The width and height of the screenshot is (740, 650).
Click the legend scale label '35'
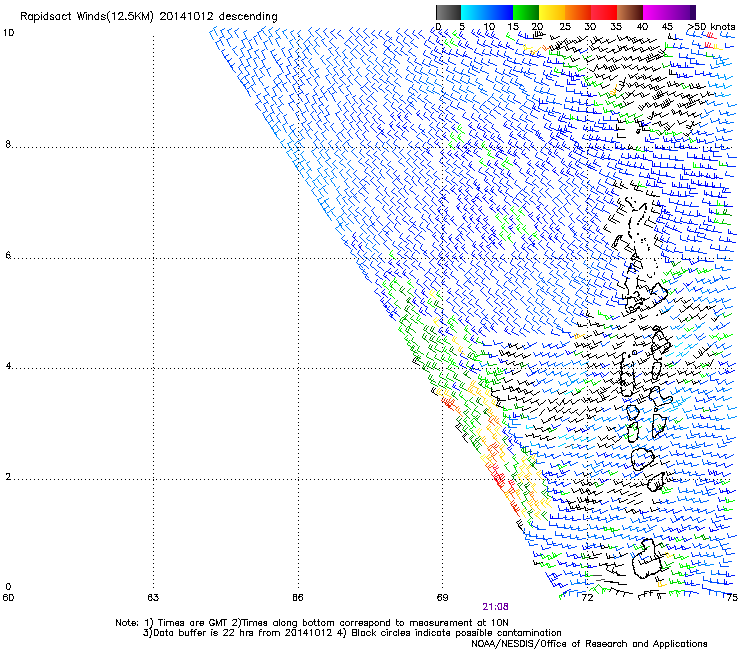[x=616, y=27]
